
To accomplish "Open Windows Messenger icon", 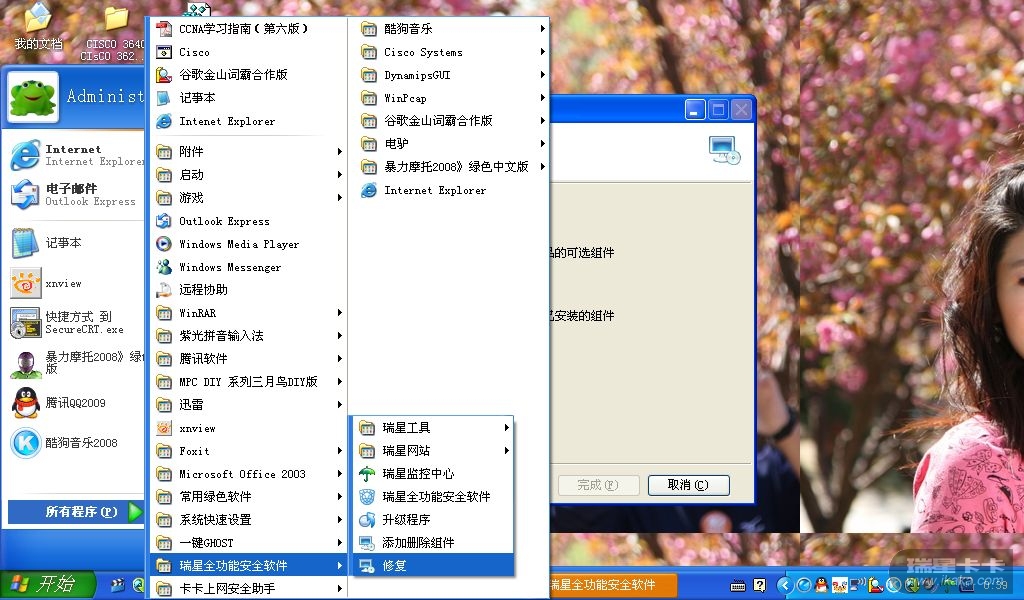I will (164, 267).
